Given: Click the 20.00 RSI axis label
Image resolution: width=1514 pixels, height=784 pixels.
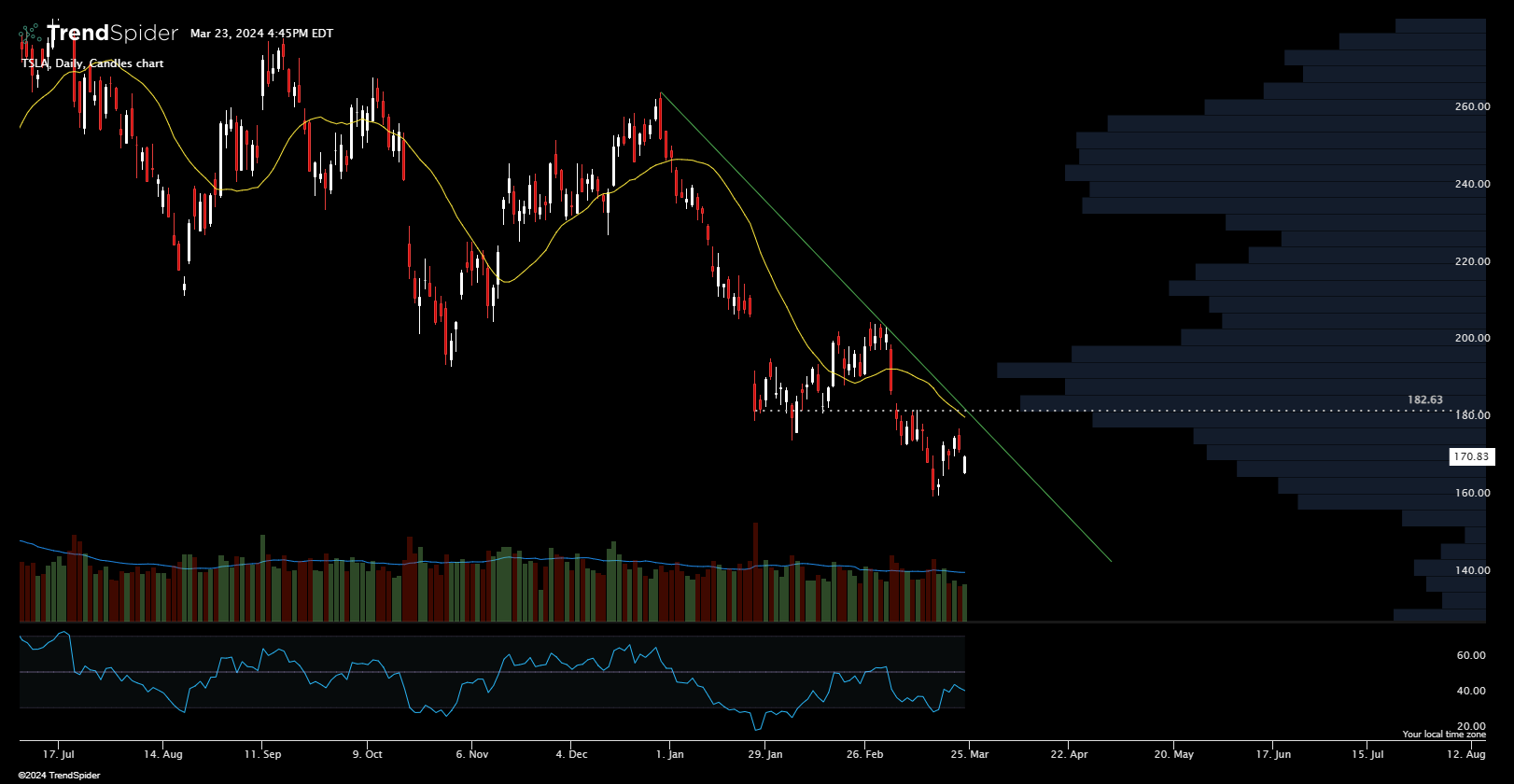Looking at the screenshot, I should [1471, 726].
